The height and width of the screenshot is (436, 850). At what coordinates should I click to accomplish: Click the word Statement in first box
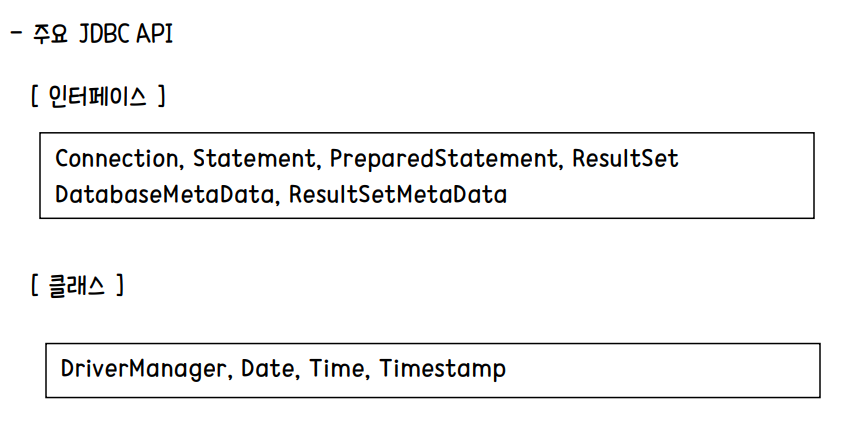point(253,158)
